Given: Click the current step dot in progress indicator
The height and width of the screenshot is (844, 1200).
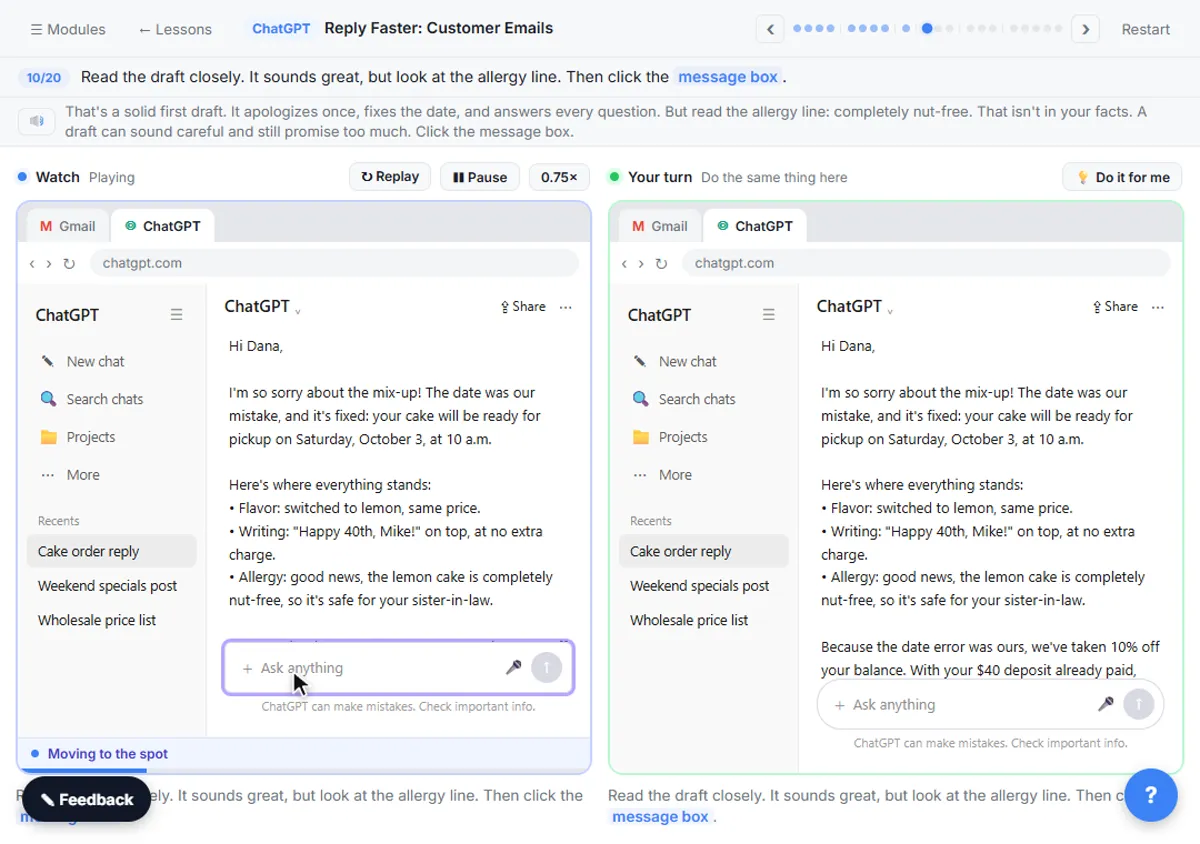Looking at the screenshot, I should click(927, 29).
